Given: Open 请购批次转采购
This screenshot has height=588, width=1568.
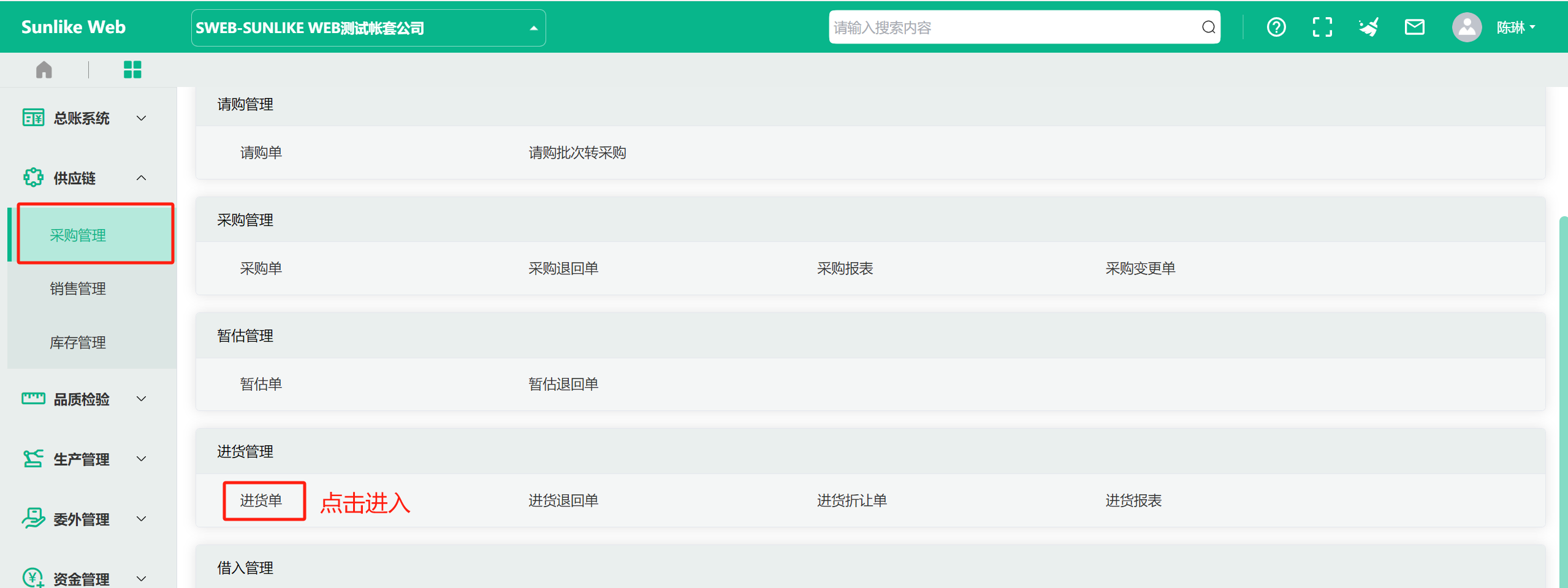Looking at the screenshot, I should coord(577,153).
